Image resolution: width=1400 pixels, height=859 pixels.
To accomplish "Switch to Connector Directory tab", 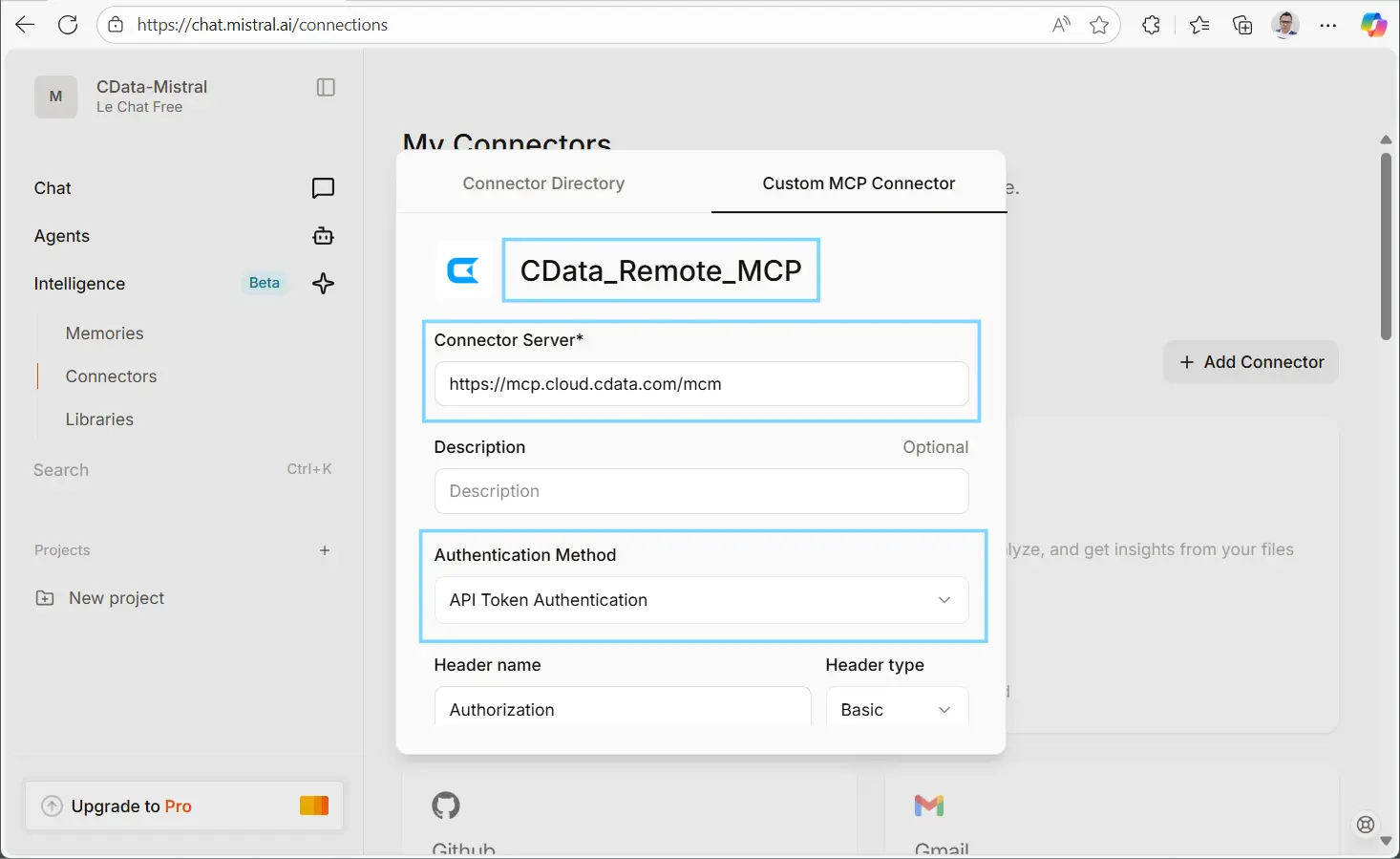I will (543, 183).
